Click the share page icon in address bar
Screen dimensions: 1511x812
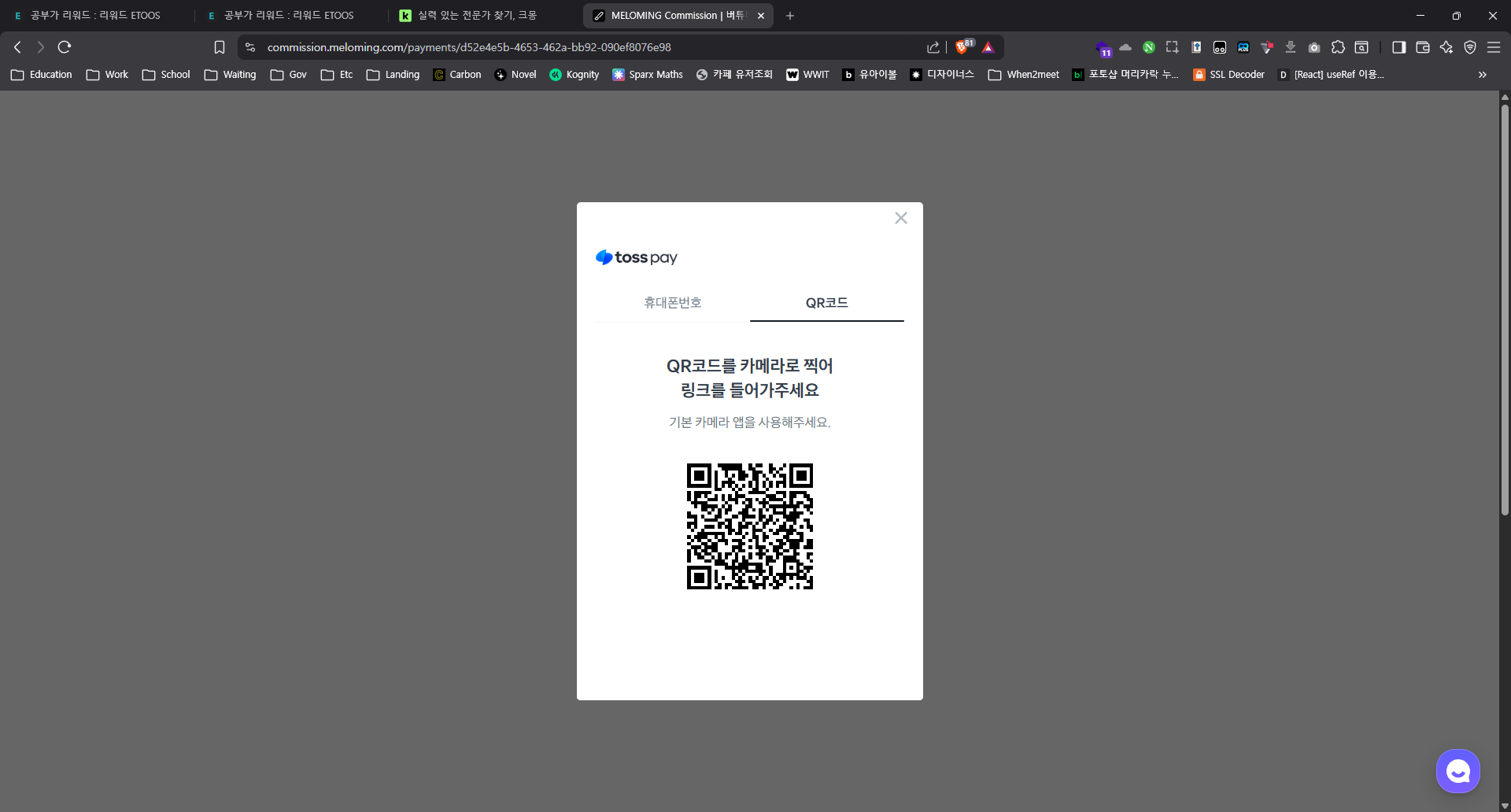click(933, 47)
